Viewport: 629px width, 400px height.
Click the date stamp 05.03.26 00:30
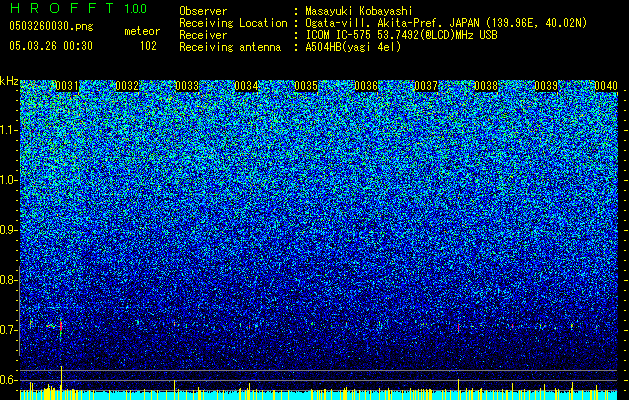[51, 46]
